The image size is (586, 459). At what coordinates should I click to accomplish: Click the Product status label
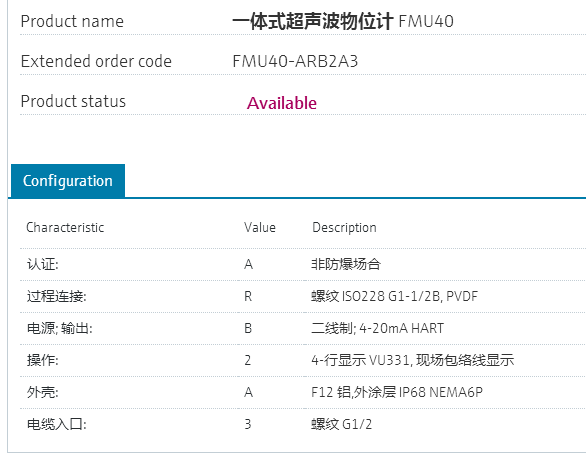point(73,101)
